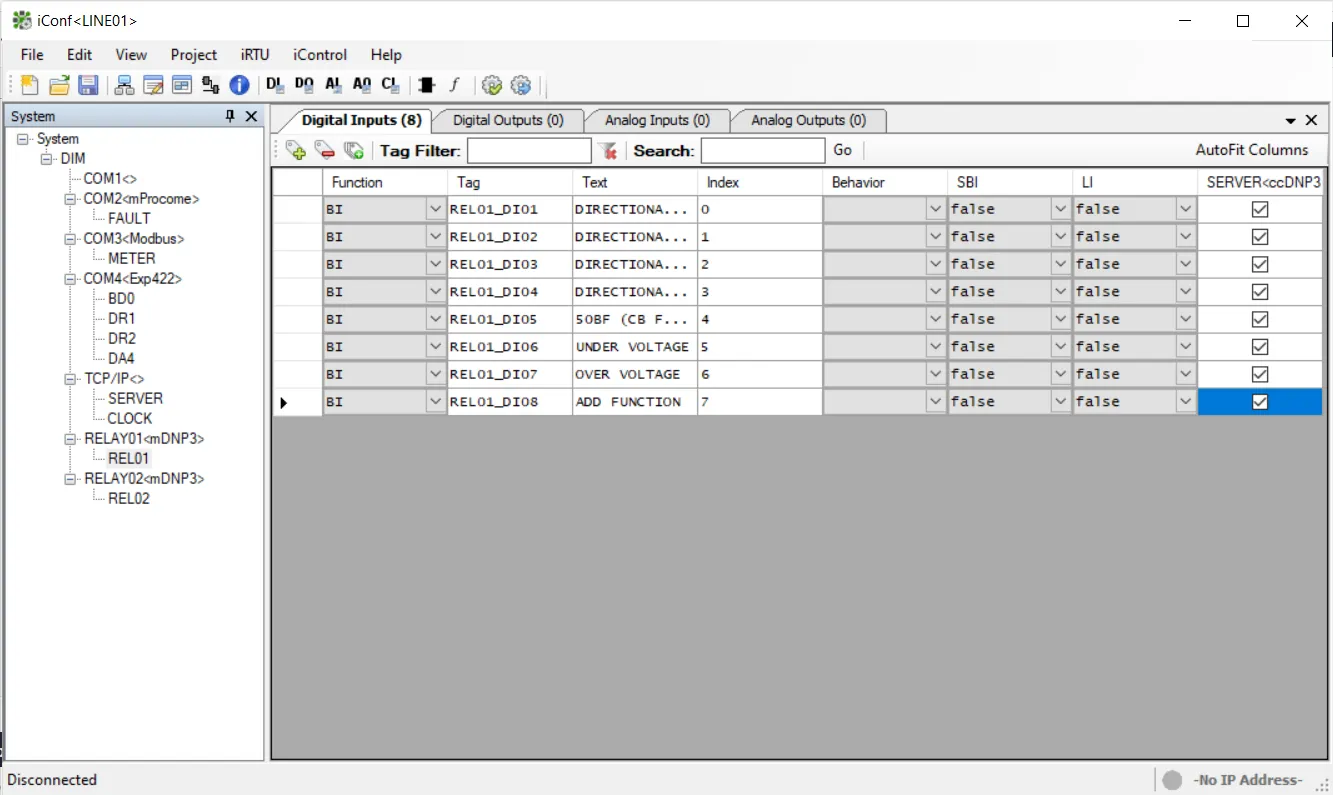
Task: Click the gear with green check icon
Action: tap(491, 85)
